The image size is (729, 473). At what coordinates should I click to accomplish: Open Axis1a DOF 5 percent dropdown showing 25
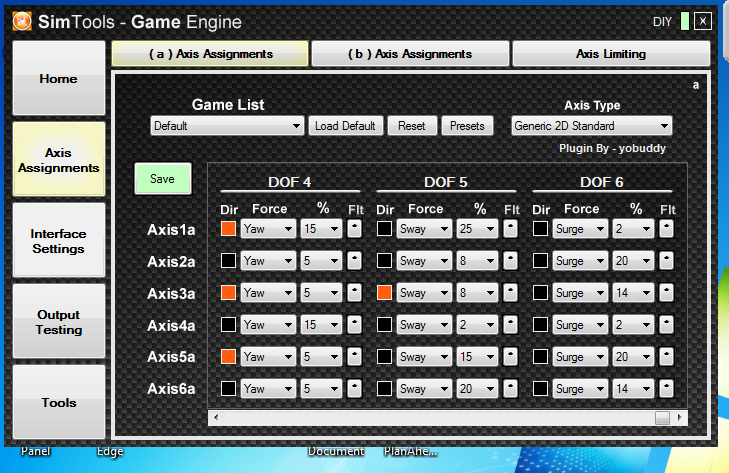[x=477, y=229]
